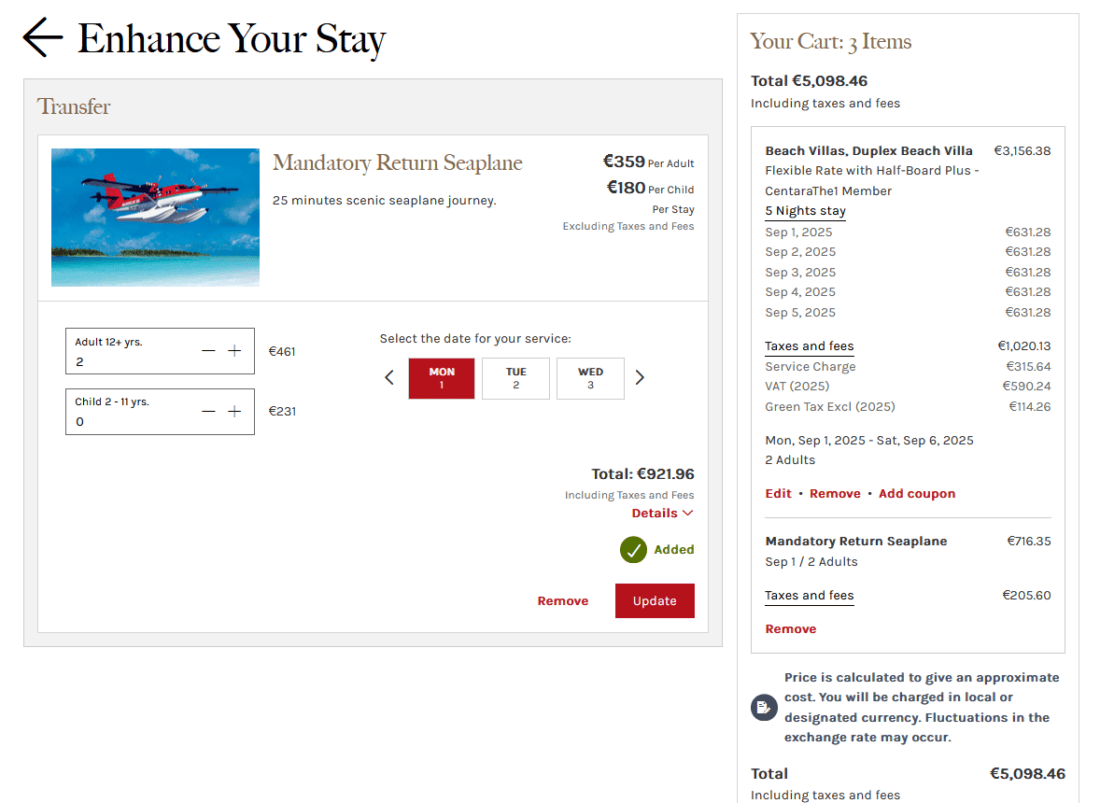Select TUE 2 as service date

coord(516,378)
